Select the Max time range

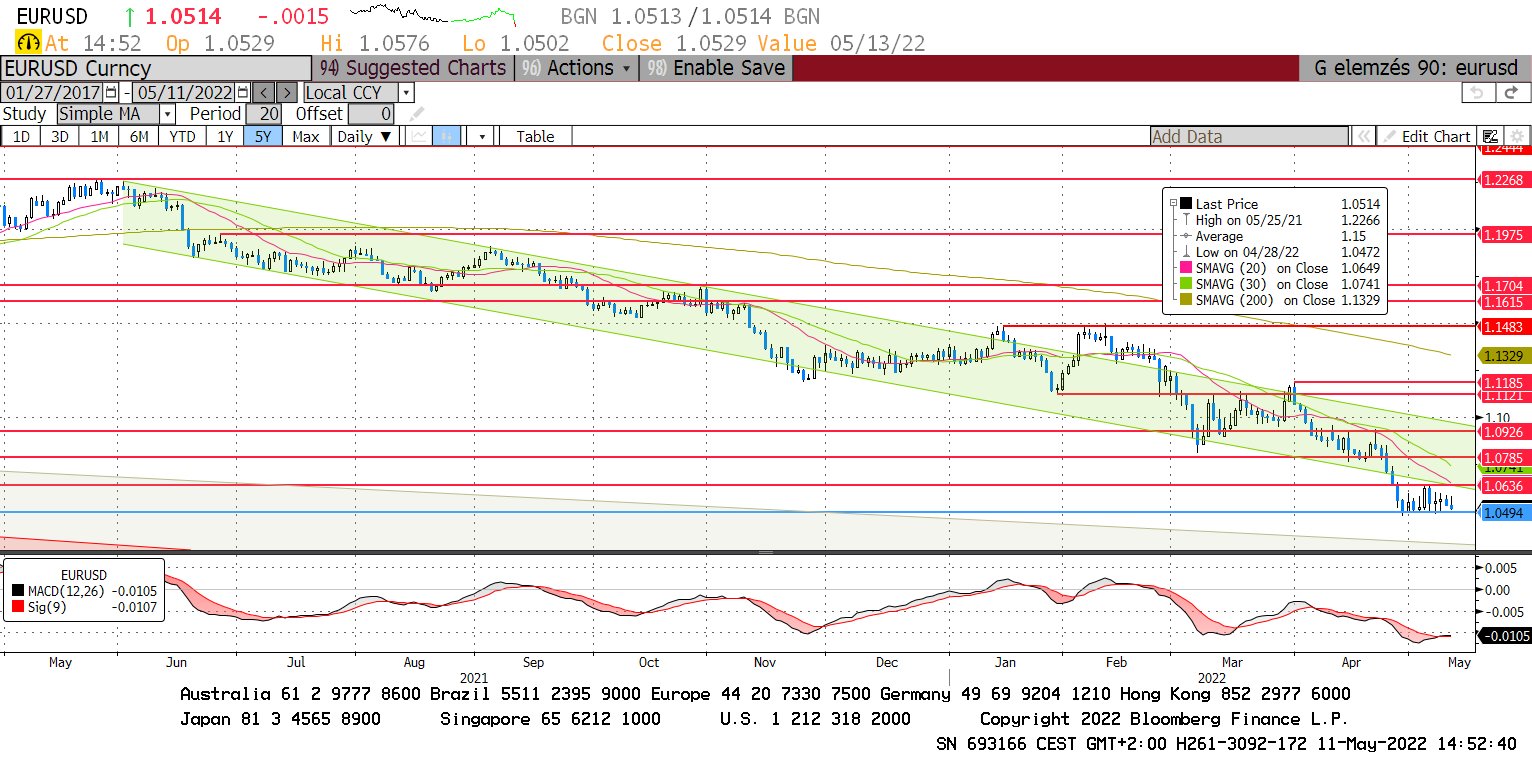pyautogui.click(x=306, y=136)
